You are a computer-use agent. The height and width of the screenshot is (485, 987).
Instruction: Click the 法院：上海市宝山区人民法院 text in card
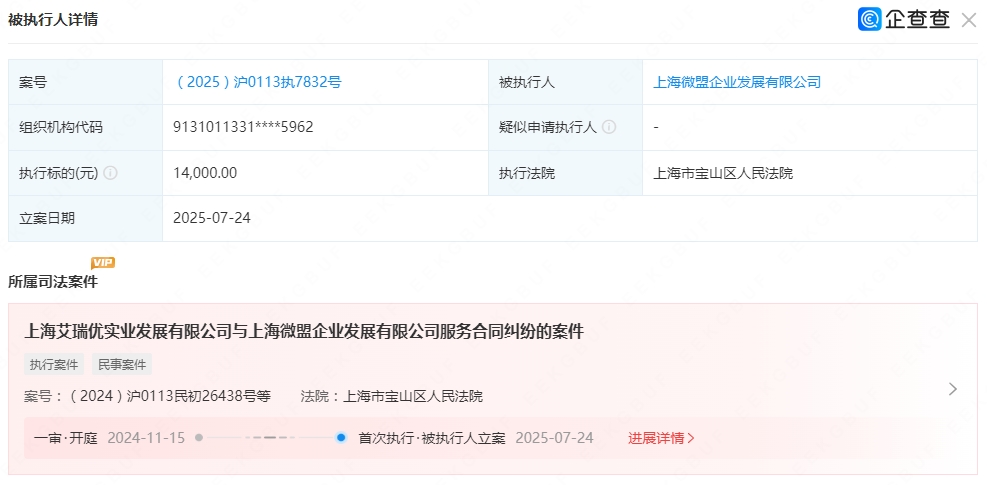(392, 396)
